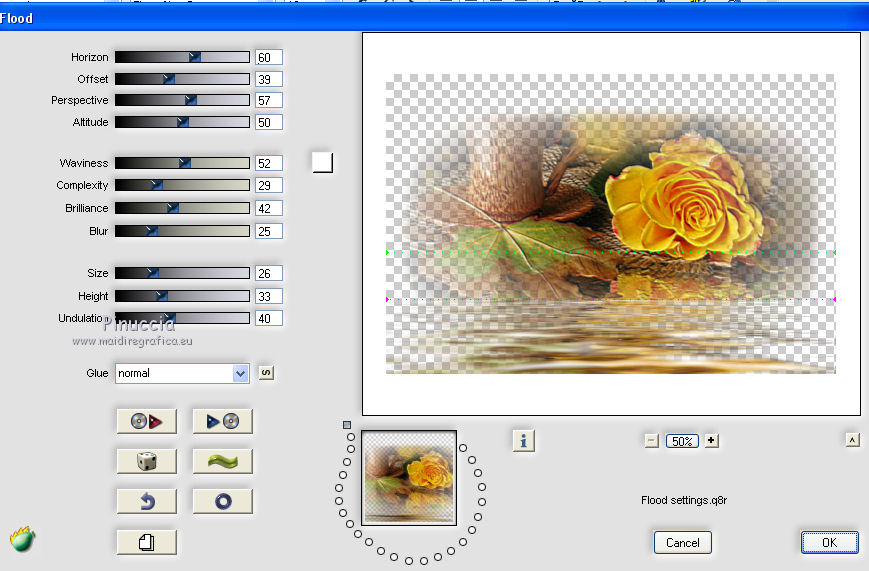Click the Height value field showing 33
Screen dimensions: 869x571
[269, 296]
